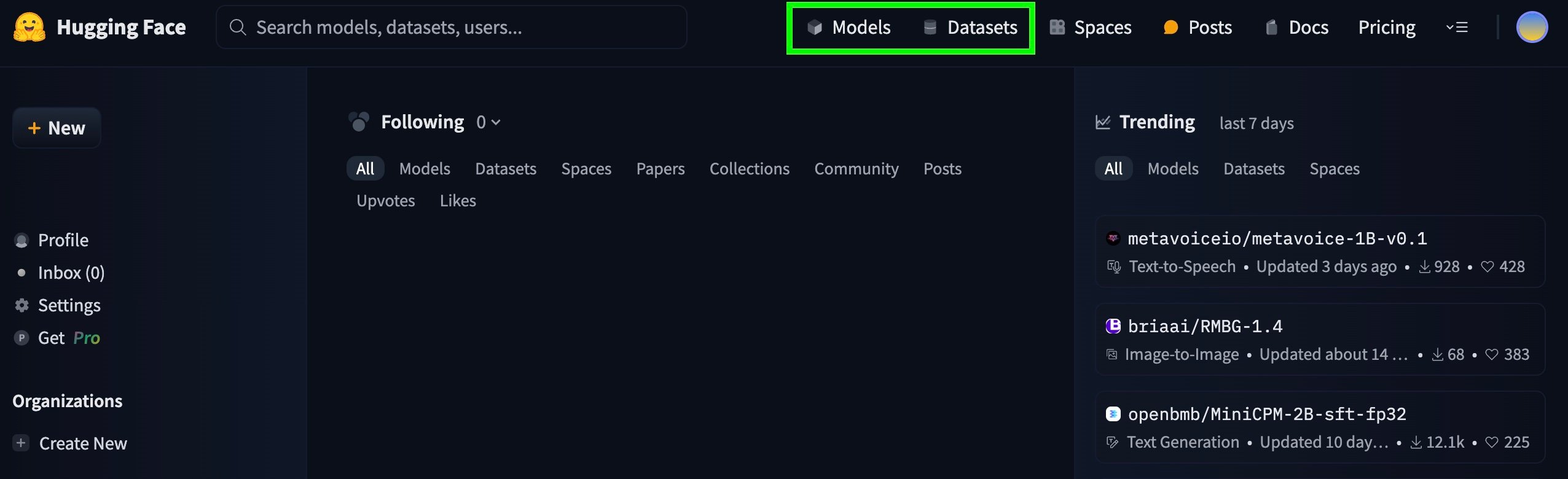The height and width of the screenshot is (479, 1568).
Task: Show trending Datasets only
Action: tap(1254, 168)
